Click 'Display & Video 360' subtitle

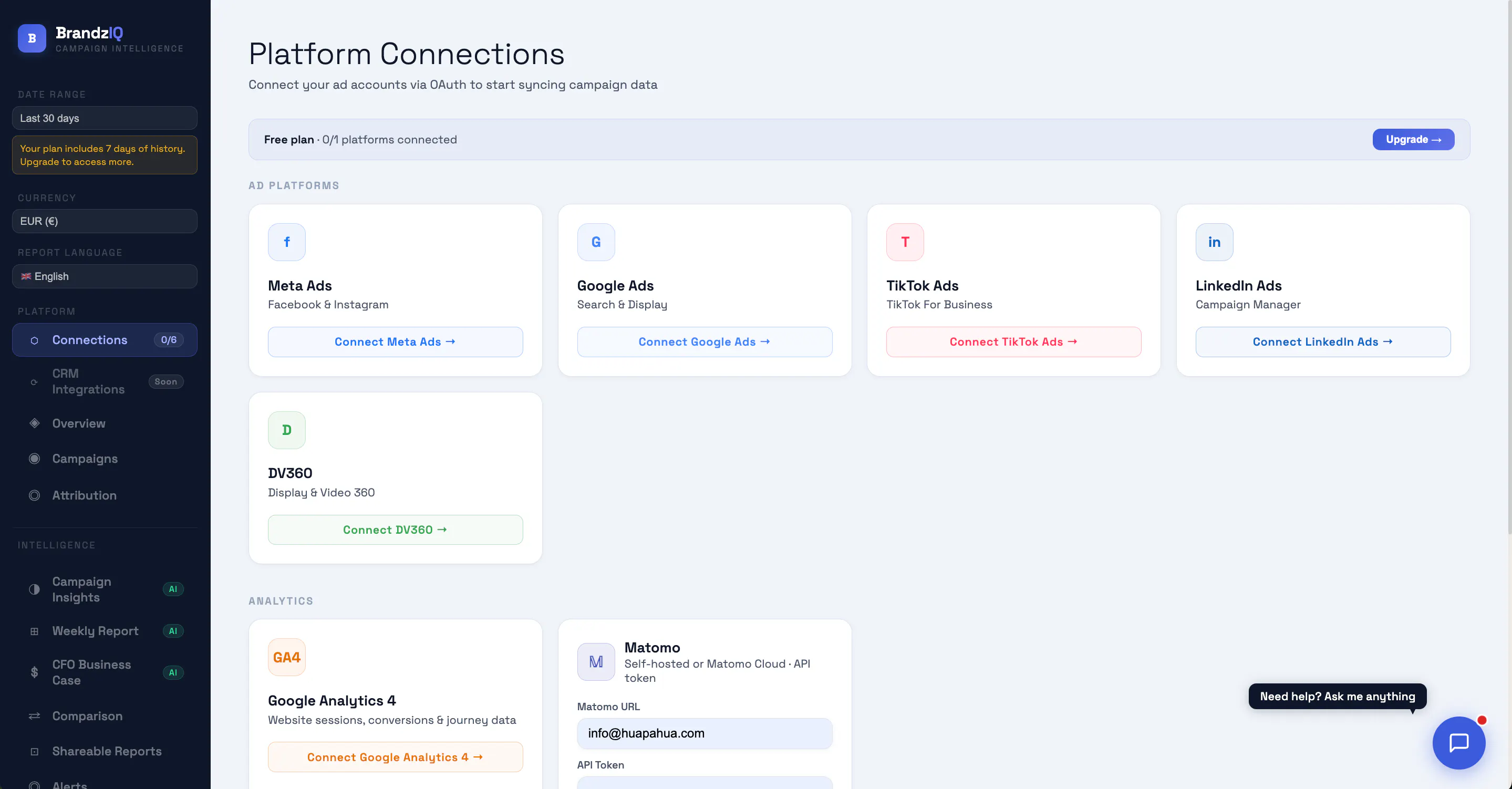point(321,493)
